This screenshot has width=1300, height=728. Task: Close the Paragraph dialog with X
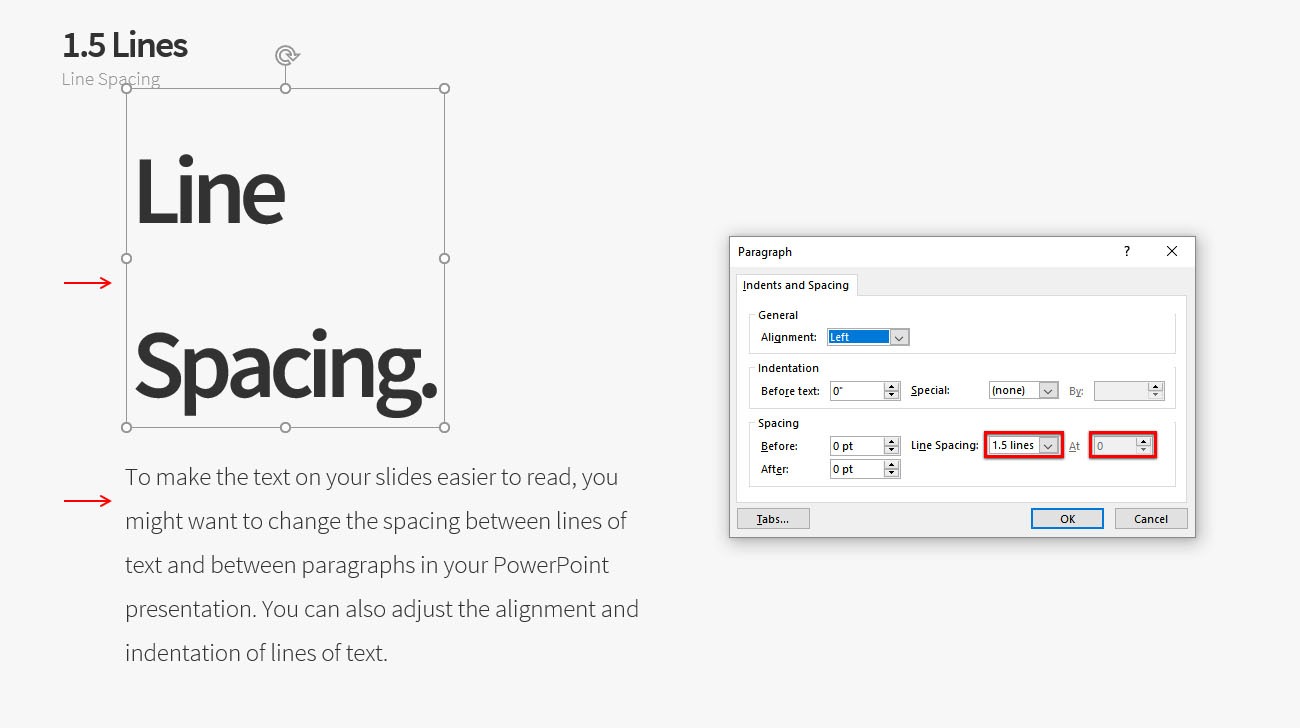point(1172,251)
